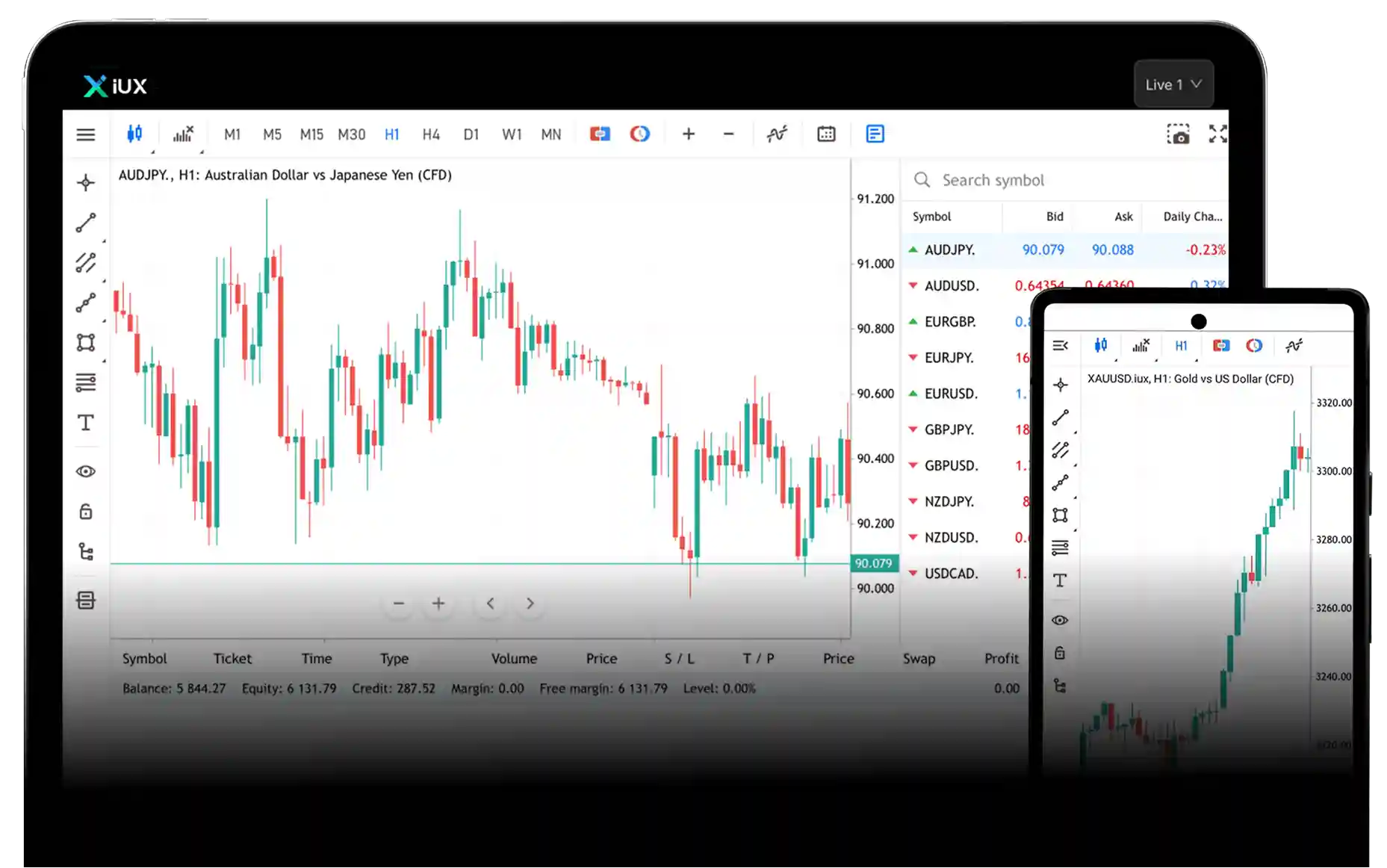Select EURUSD row in symbol list
The image size is (1387, 868).
[967, 394]
